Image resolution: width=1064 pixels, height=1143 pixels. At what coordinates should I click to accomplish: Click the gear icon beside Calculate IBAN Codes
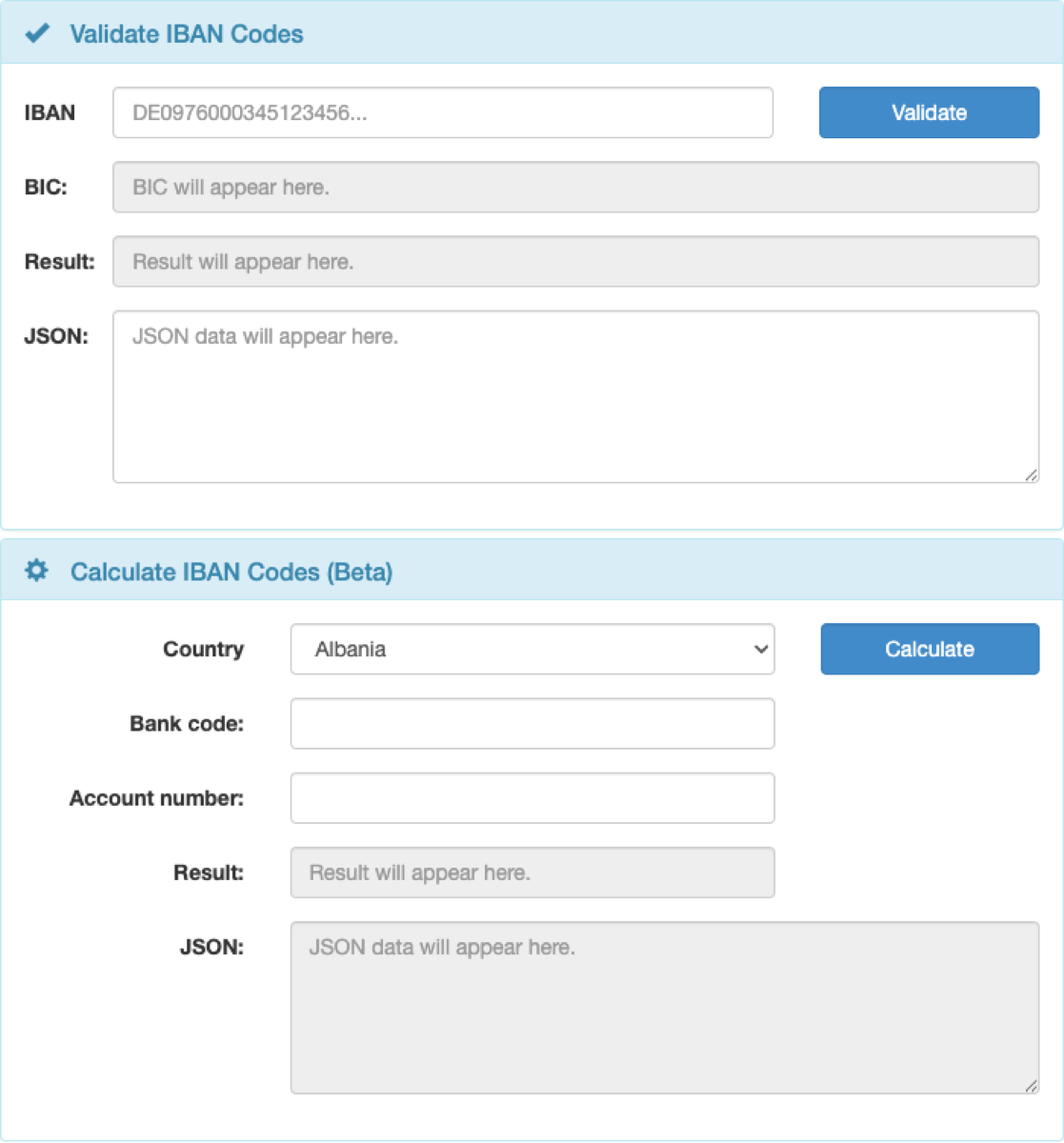coord(36,570)
